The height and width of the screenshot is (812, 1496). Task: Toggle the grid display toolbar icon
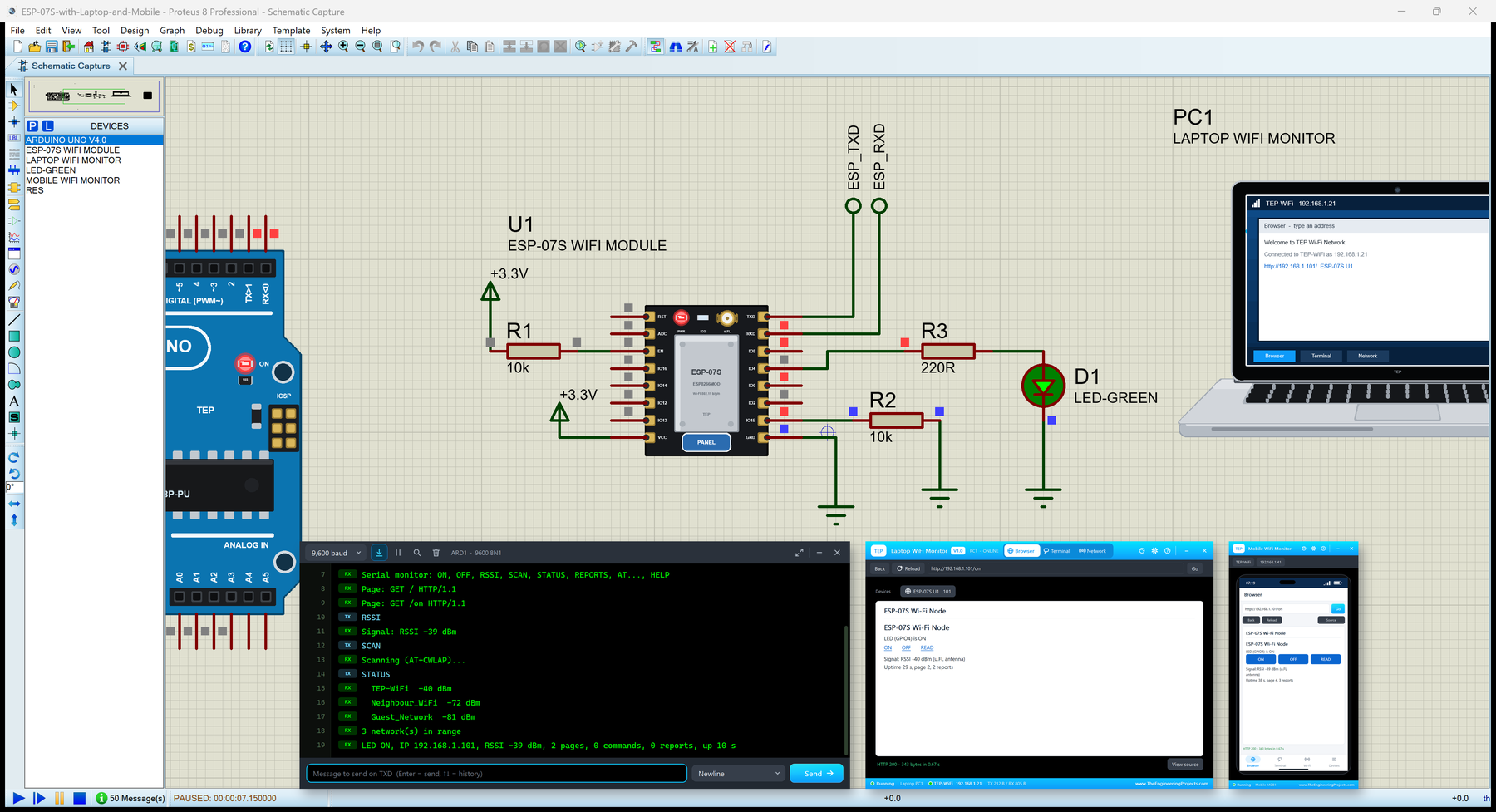[286, 47]
